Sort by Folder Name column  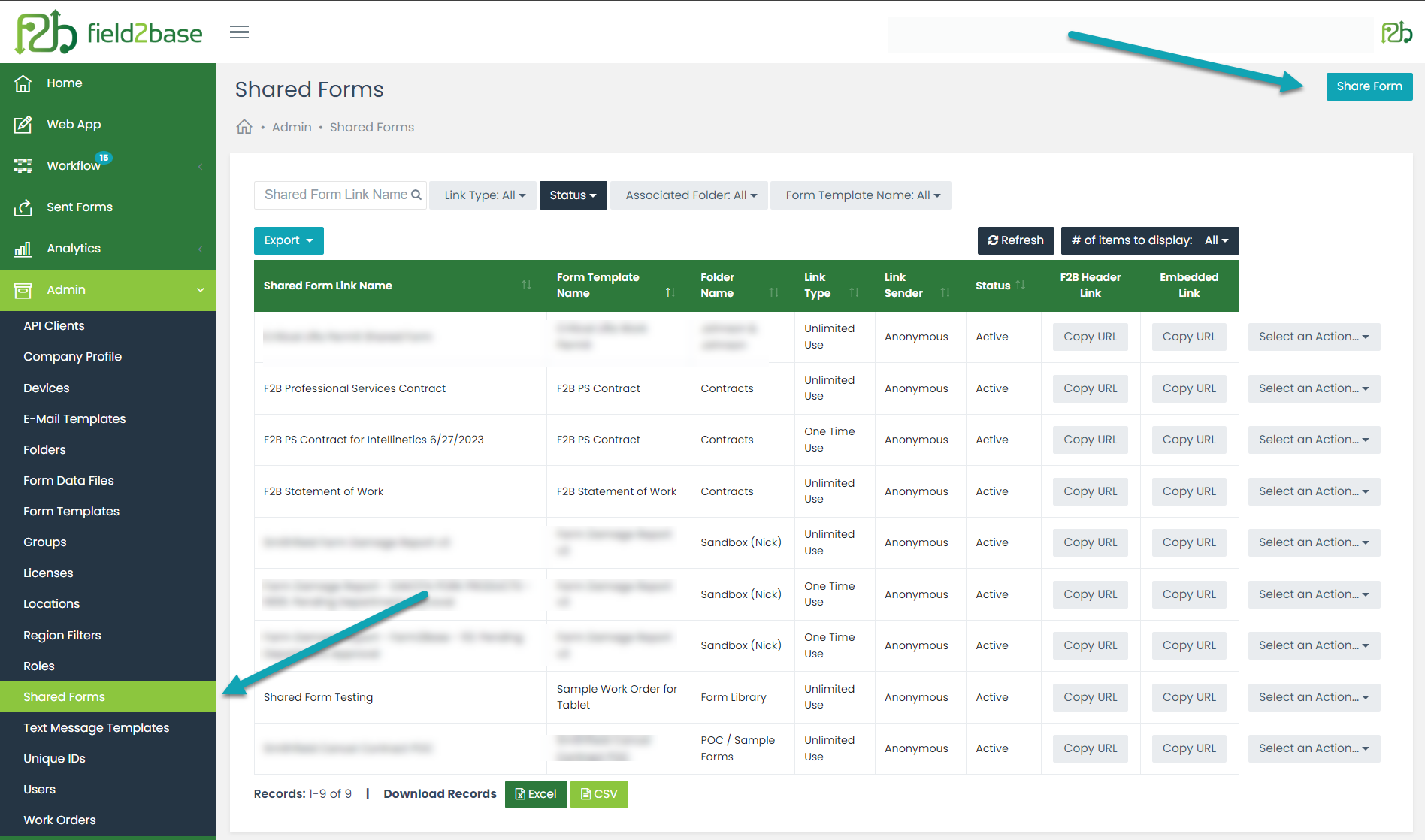click(x=774, y=292)
